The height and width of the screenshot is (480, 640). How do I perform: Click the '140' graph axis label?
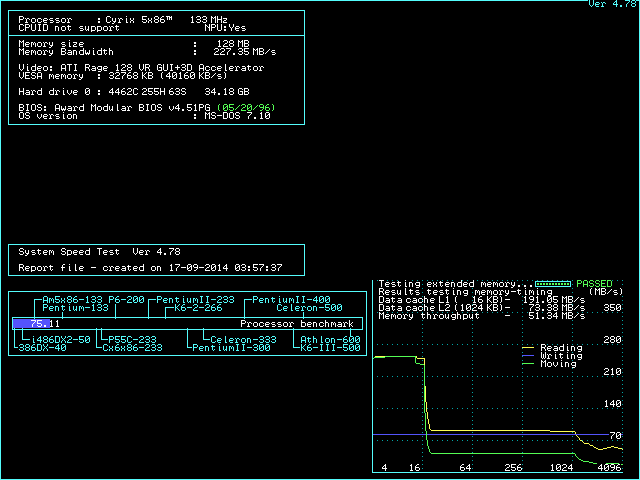click(x=612, y=404)
